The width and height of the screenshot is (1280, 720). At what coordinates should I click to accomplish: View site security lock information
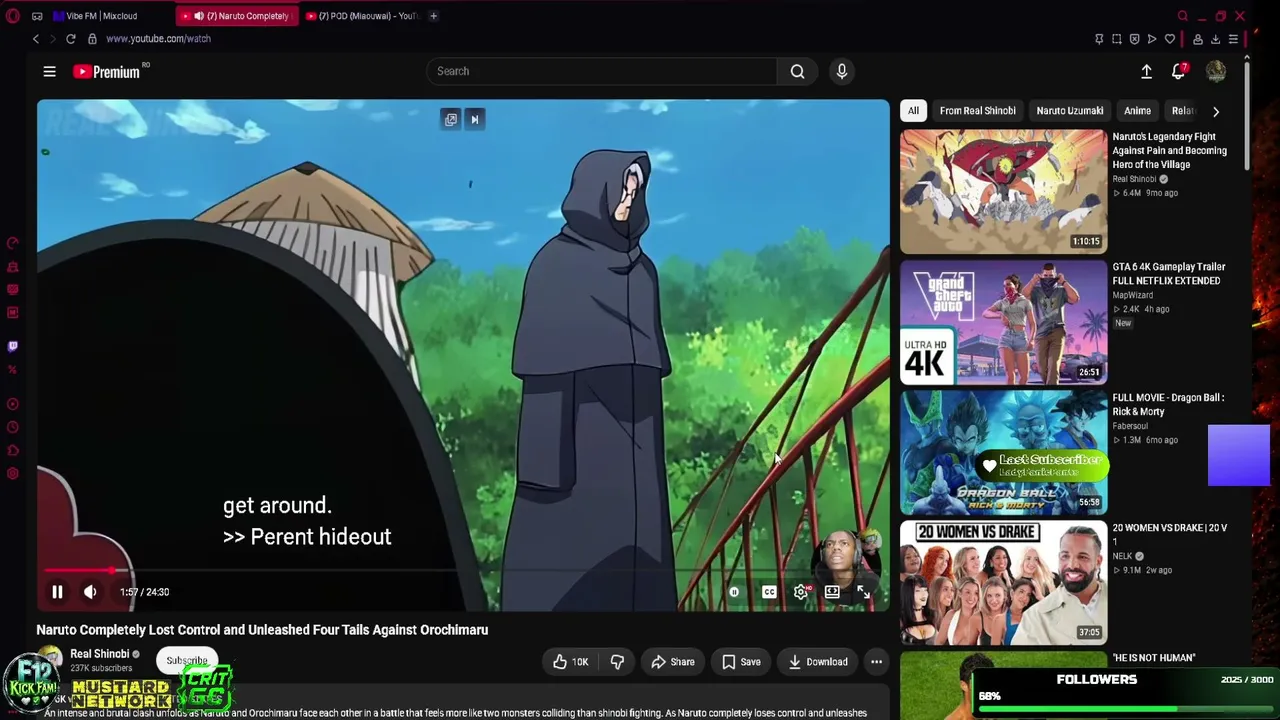pyautogui.click(x=92, y=39)
